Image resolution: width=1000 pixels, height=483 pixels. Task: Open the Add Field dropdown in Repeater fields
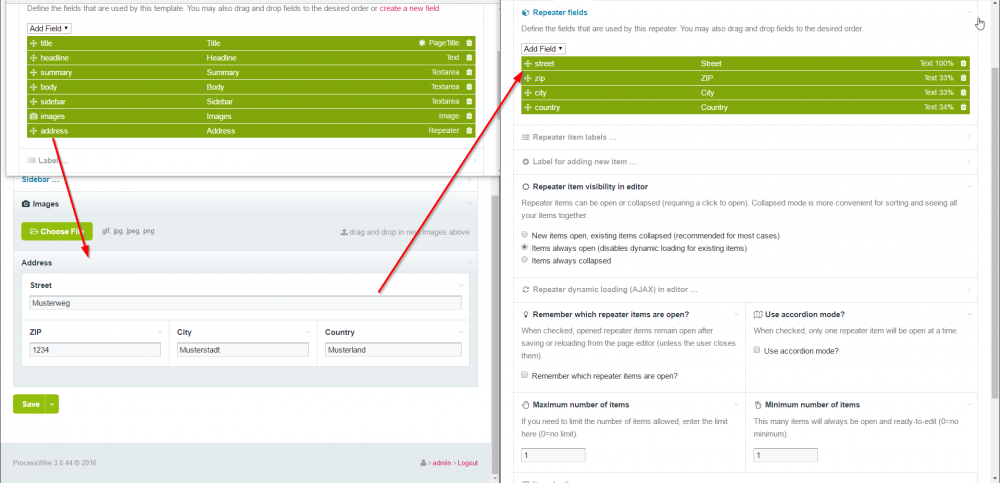(544, 48)
